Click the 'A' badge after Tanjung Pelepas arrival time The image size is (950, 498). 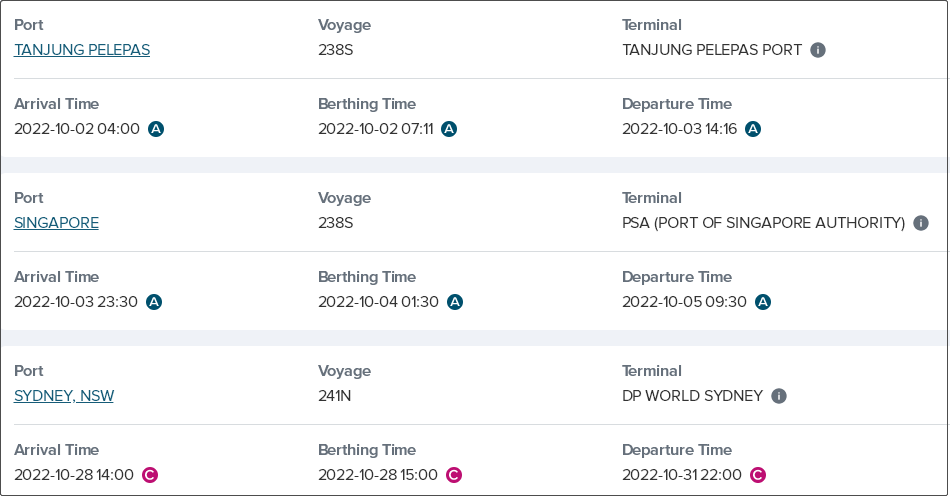156,129
